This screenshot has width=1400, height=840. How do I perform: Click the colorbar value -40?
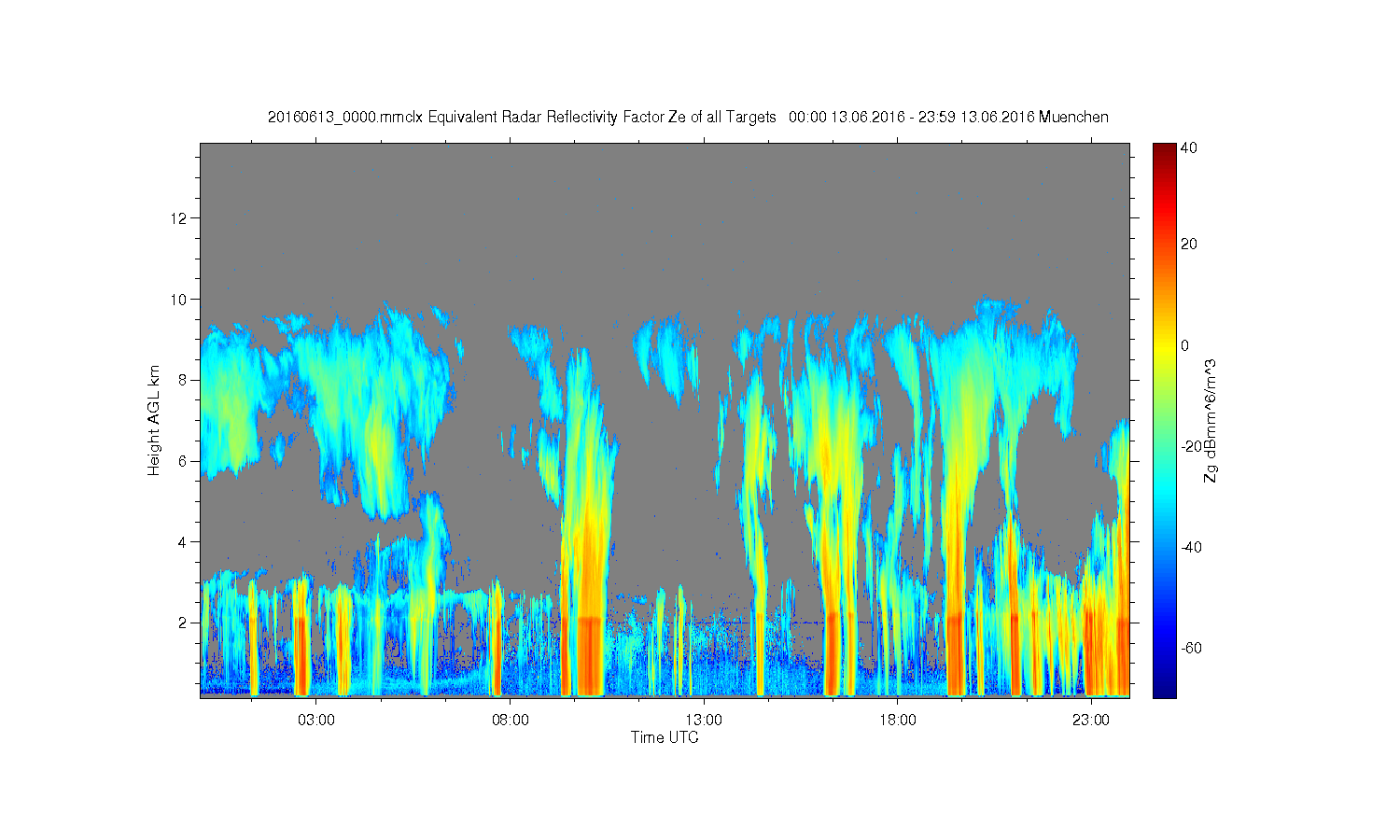tap(1192, 547)
